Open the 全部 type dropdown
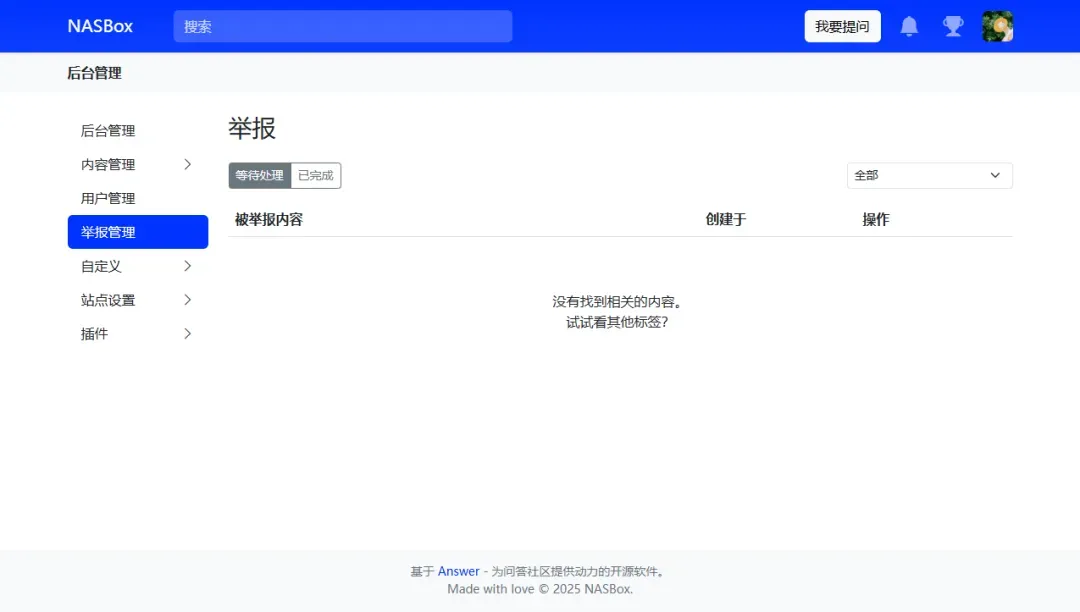The width and height of the screenshot is (1080, 612). click(929, 175)
